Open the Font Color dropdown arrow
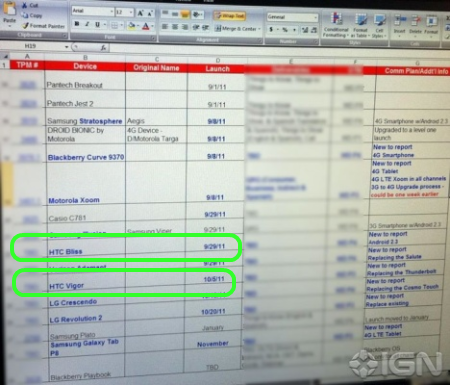 click(152, 26)
